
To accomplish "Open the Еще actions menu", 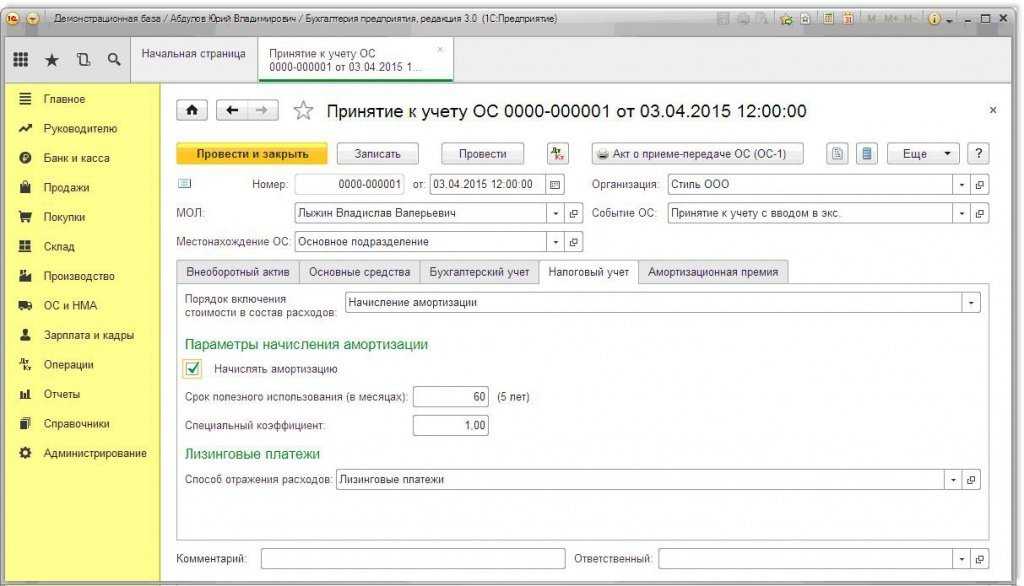I will click(x=923, y=154).
